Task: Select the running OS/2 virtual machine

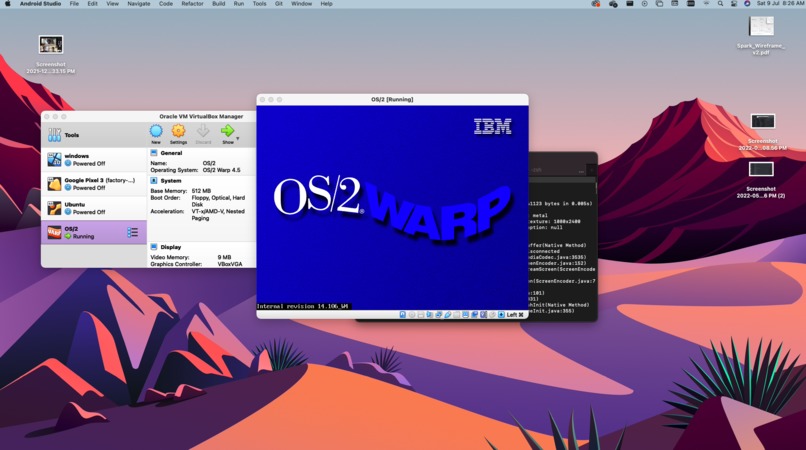Action: [94, 232]
